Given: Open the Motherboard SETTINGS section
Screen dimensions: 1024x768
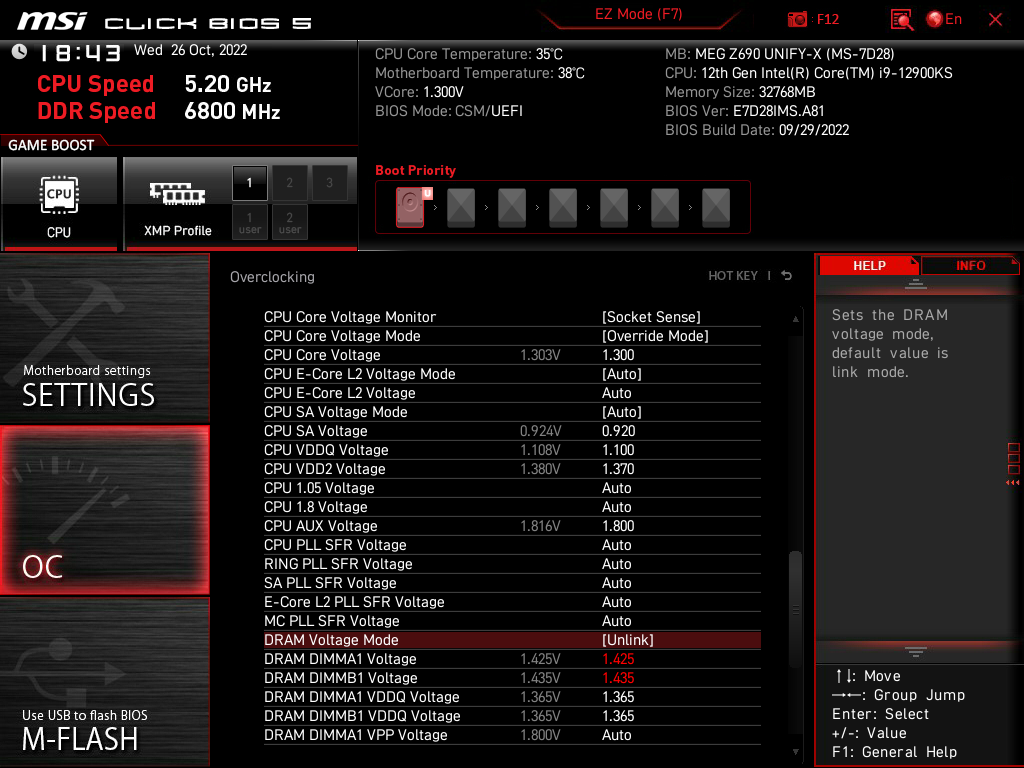Looking at the screenshot, I should pos(104,338).
